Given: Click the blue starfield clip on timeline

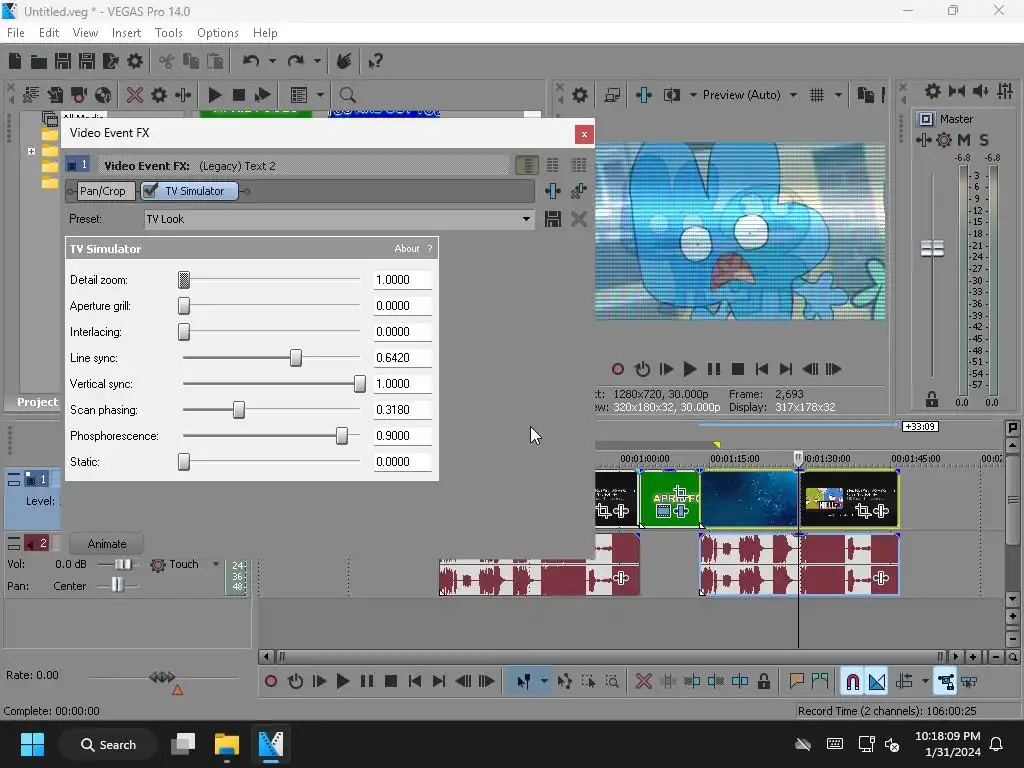Looking at the screenshot, I should coord(749,498).
